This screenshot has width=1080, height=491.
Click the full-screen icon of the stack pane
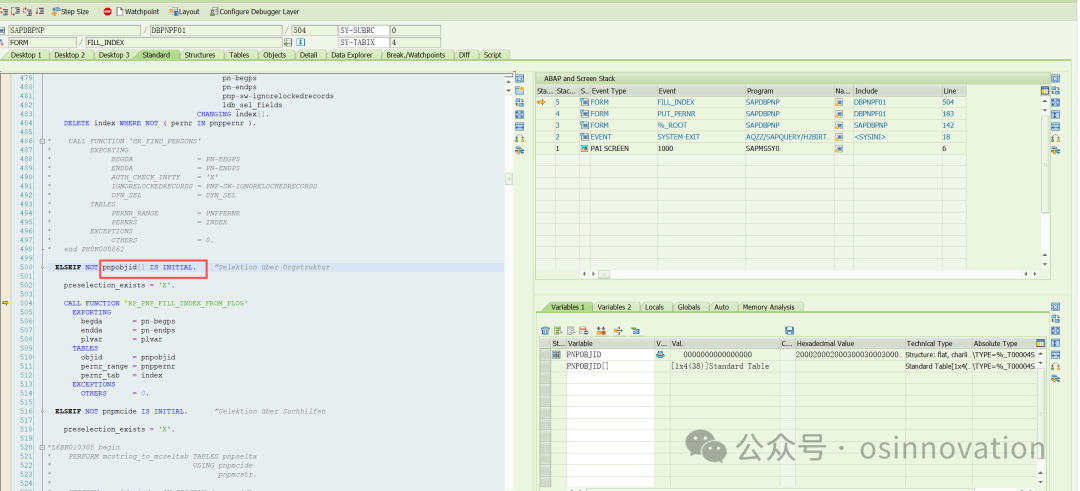(1055, 102)
